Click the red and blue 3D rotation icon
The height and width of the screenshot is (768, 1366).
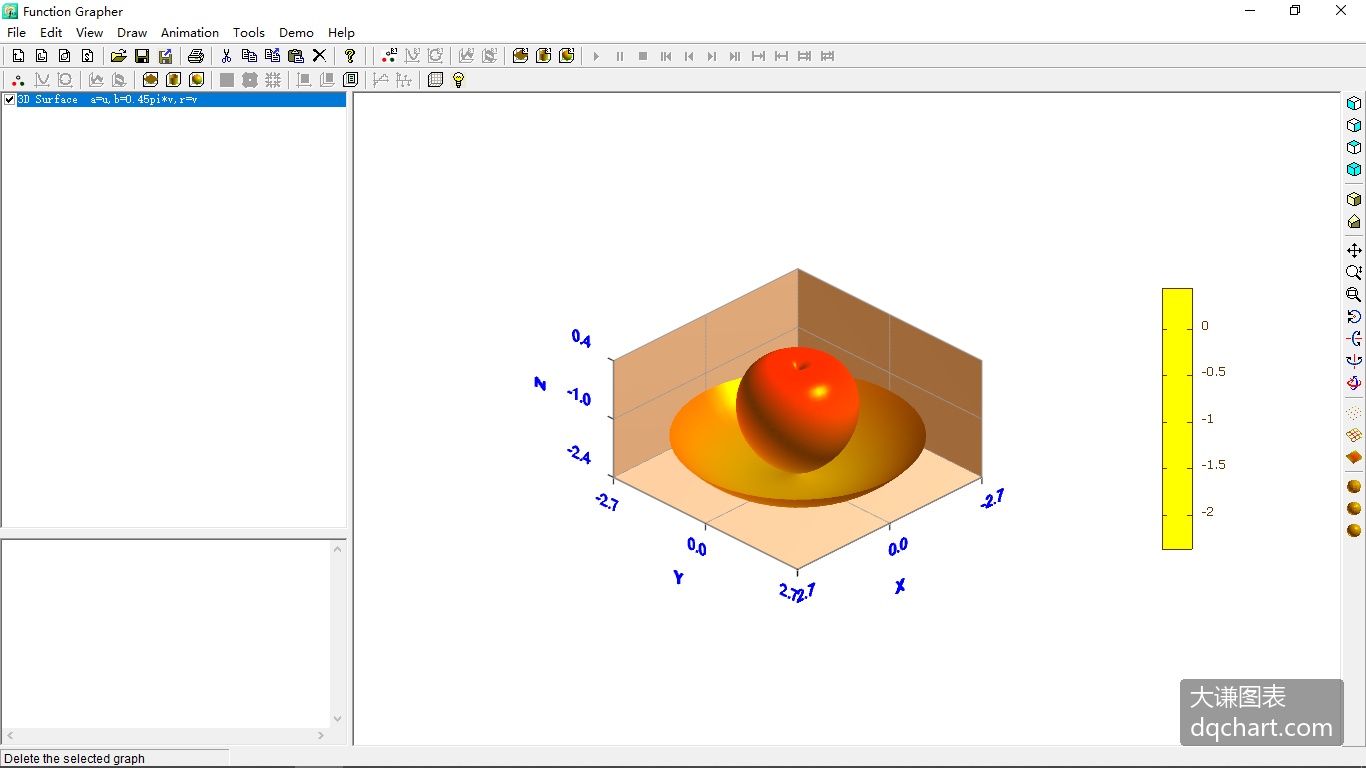pyautogui.click(x=1354, y=382)
